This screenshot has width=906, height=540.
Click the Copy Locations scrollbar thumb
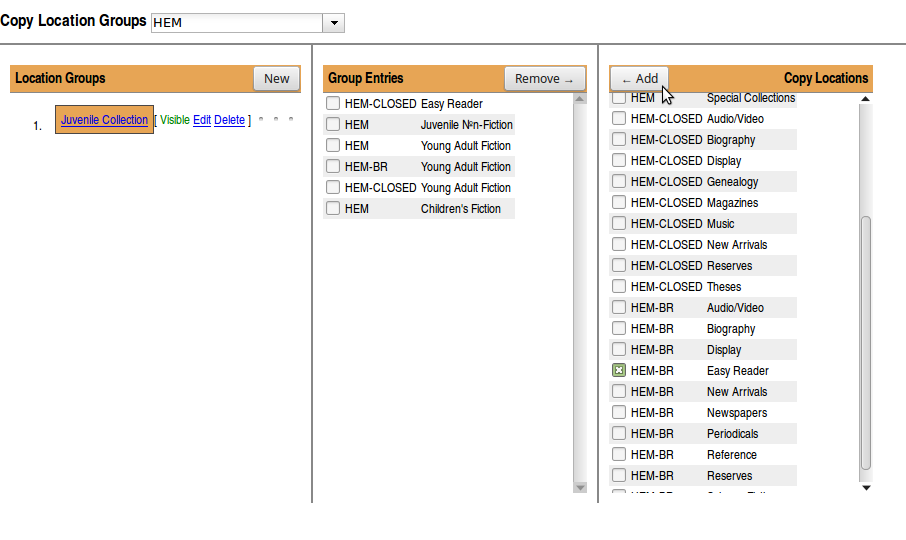point(866,343)
